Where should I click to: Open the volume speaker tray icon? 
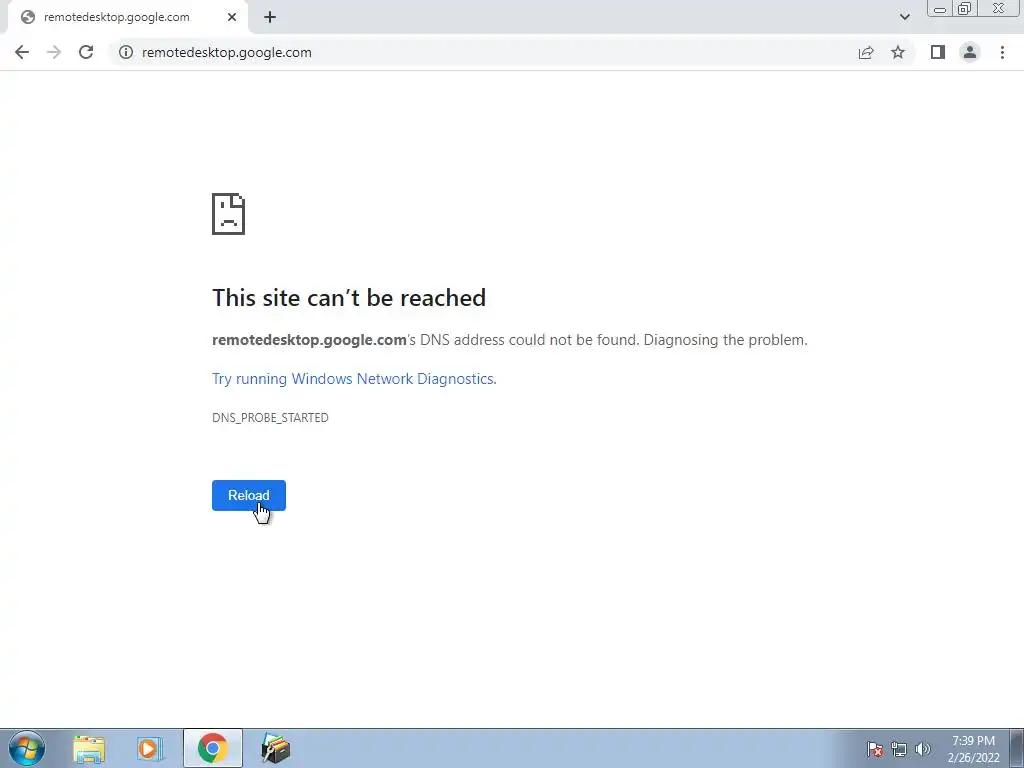coord(923,749)
